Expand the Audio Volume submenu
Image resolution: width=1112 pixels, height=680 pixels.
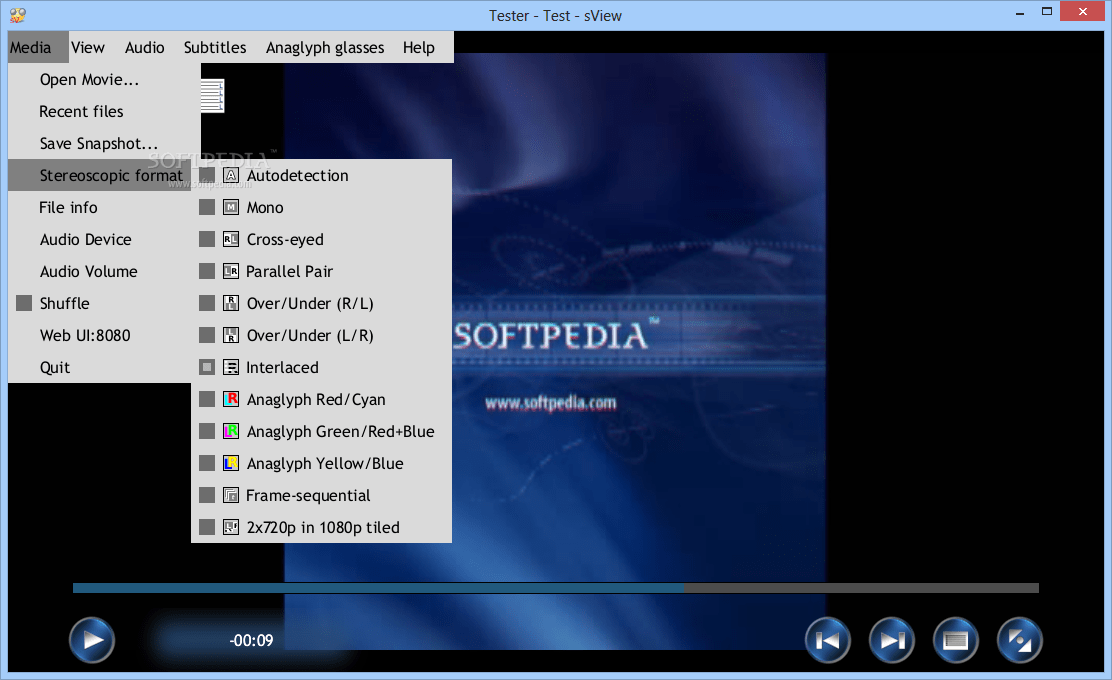100,271
